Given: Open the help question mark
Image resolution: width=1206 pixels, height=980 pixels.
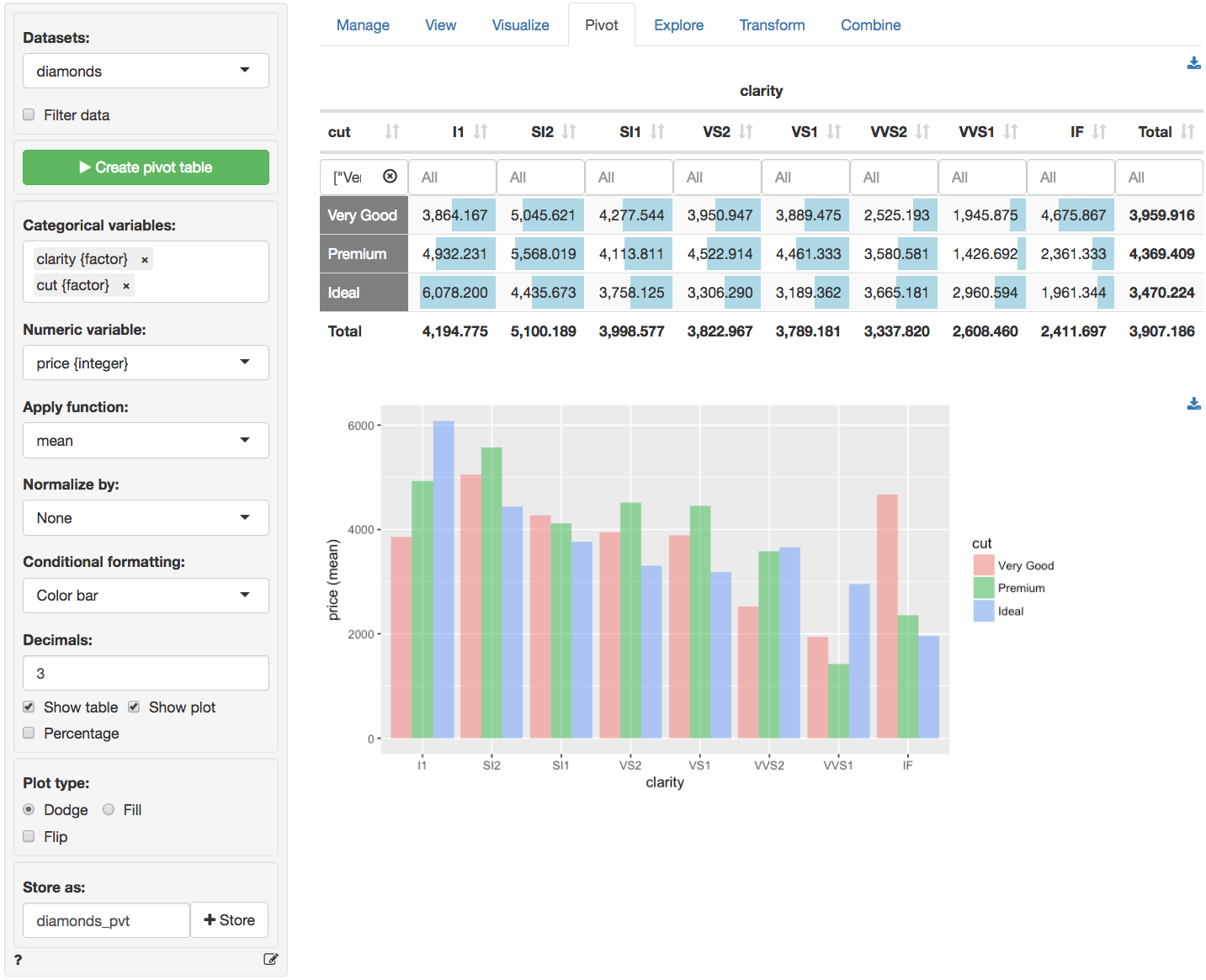Looking at the screenshot, I should pos(18,959).
